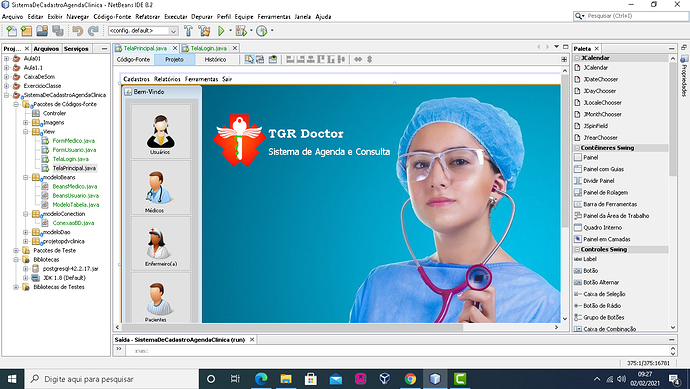Open the Histórico view button
The height and width of the screenshot is (389, 690).
pyautogui.click(x=215, y=59)
